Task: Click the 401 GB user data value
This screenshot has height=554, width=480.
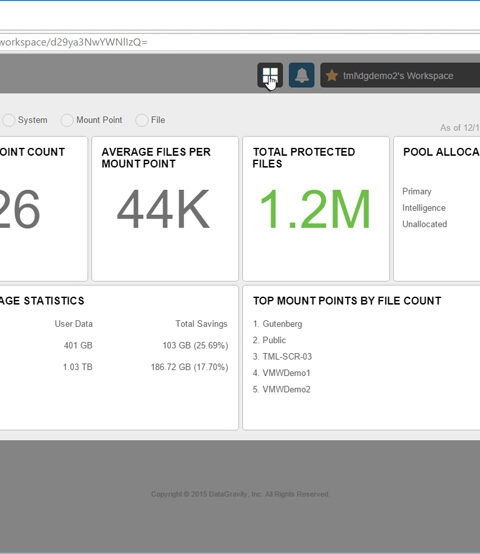Action: [78, 345]
